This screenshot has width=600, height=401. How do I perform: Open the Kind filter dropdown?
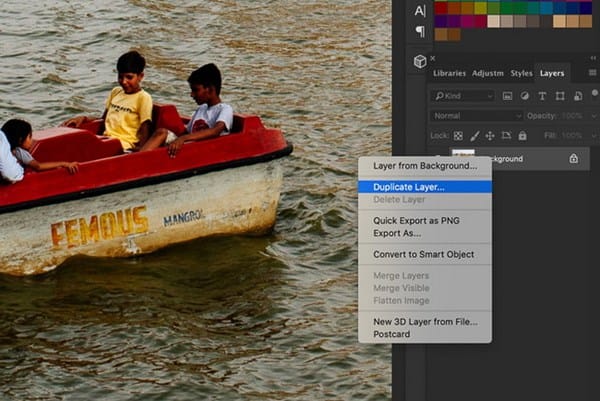coord(463,96)
